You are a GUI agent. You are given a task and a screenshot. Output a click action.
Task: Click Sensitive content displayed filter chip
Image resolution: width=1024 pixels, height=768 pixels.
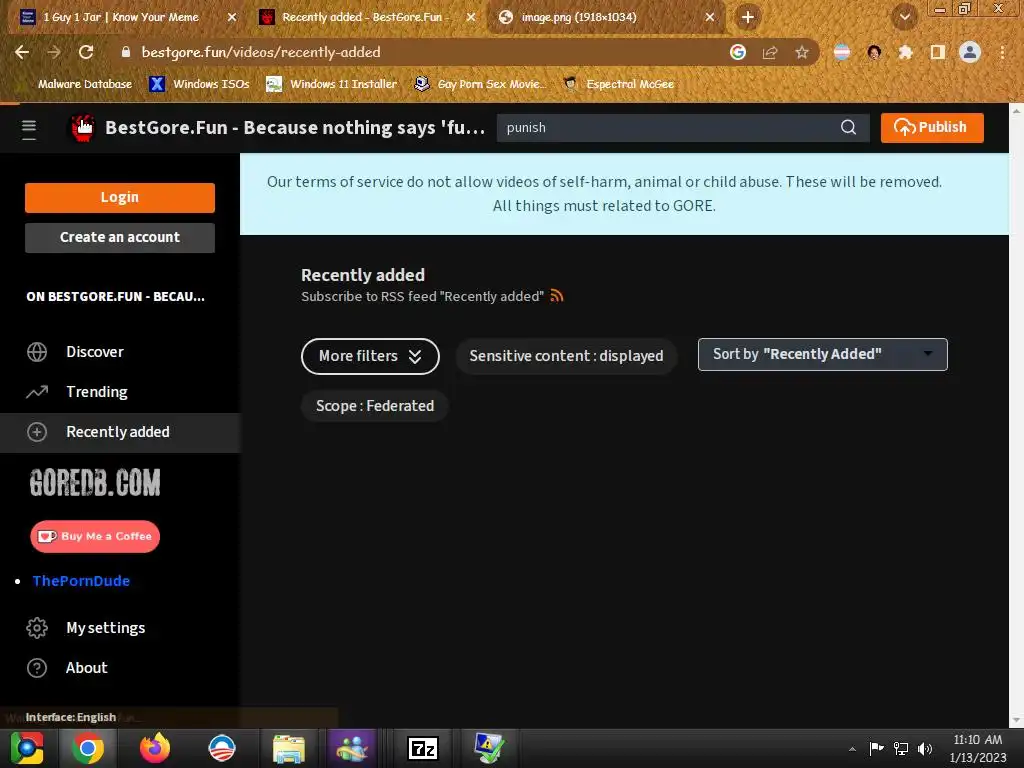click(566, 356)
